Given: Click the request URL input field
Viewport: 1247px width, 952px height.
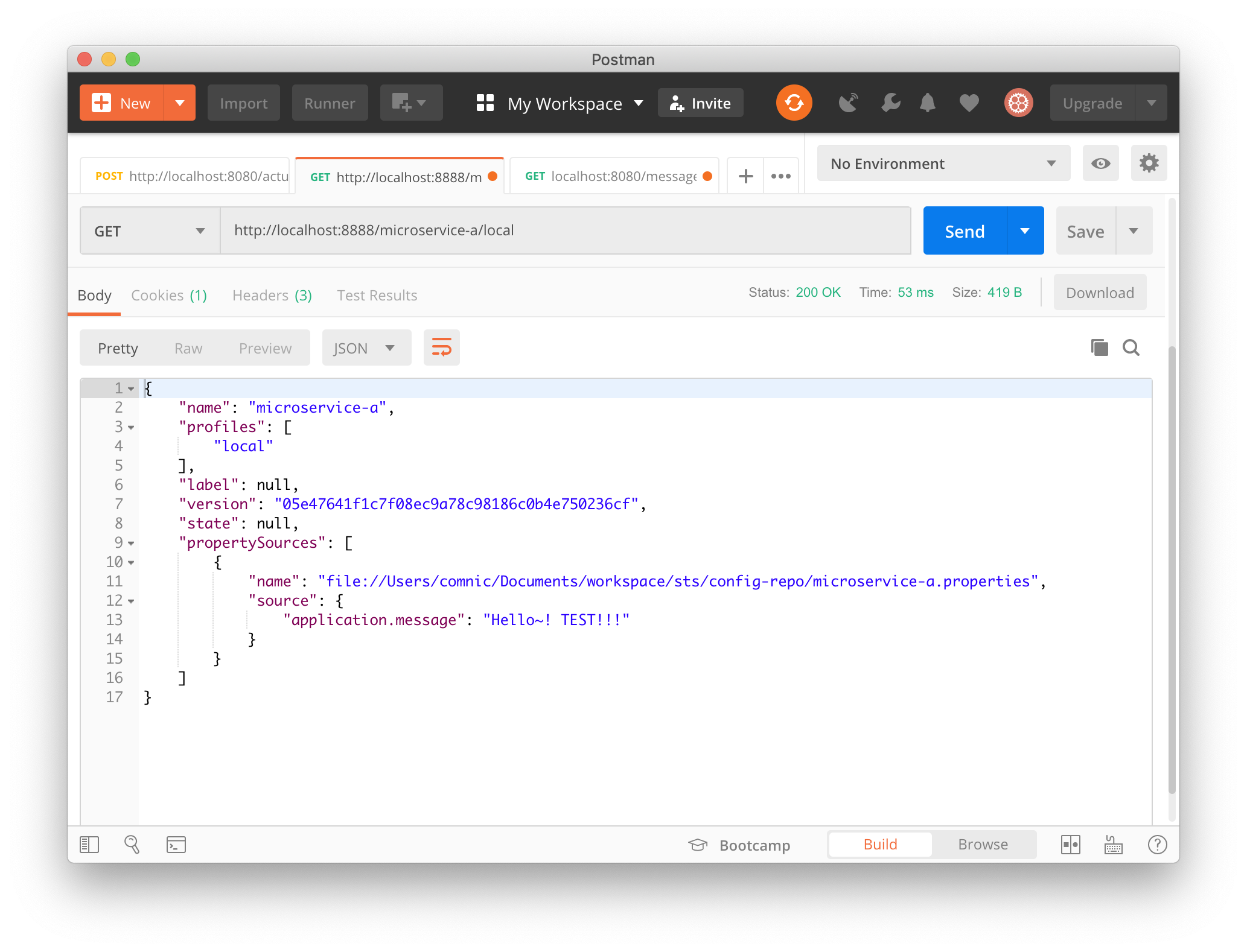Looking at the screenshot, I should coord(565,230).
